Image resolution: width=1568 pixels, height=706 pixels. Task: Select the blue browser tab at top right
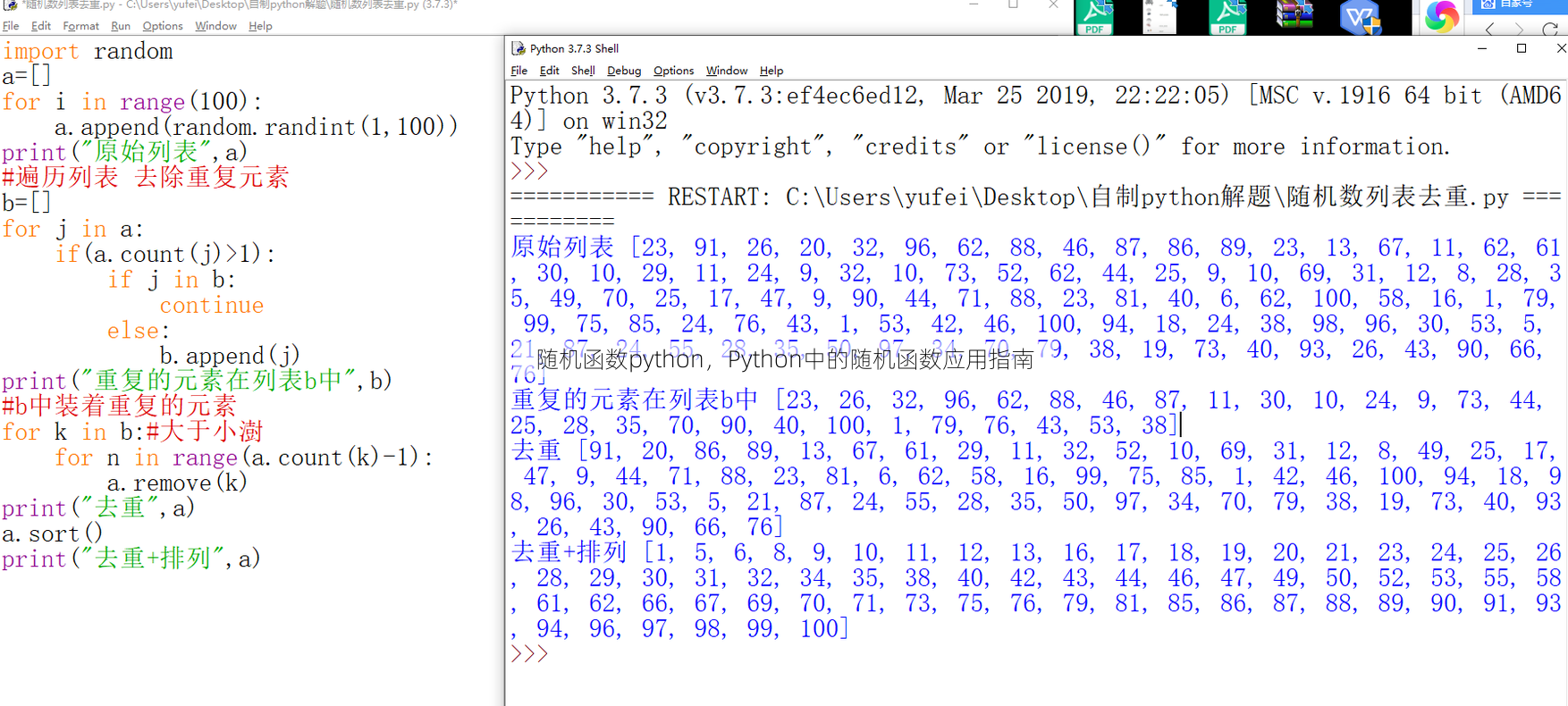[1520, 5]
